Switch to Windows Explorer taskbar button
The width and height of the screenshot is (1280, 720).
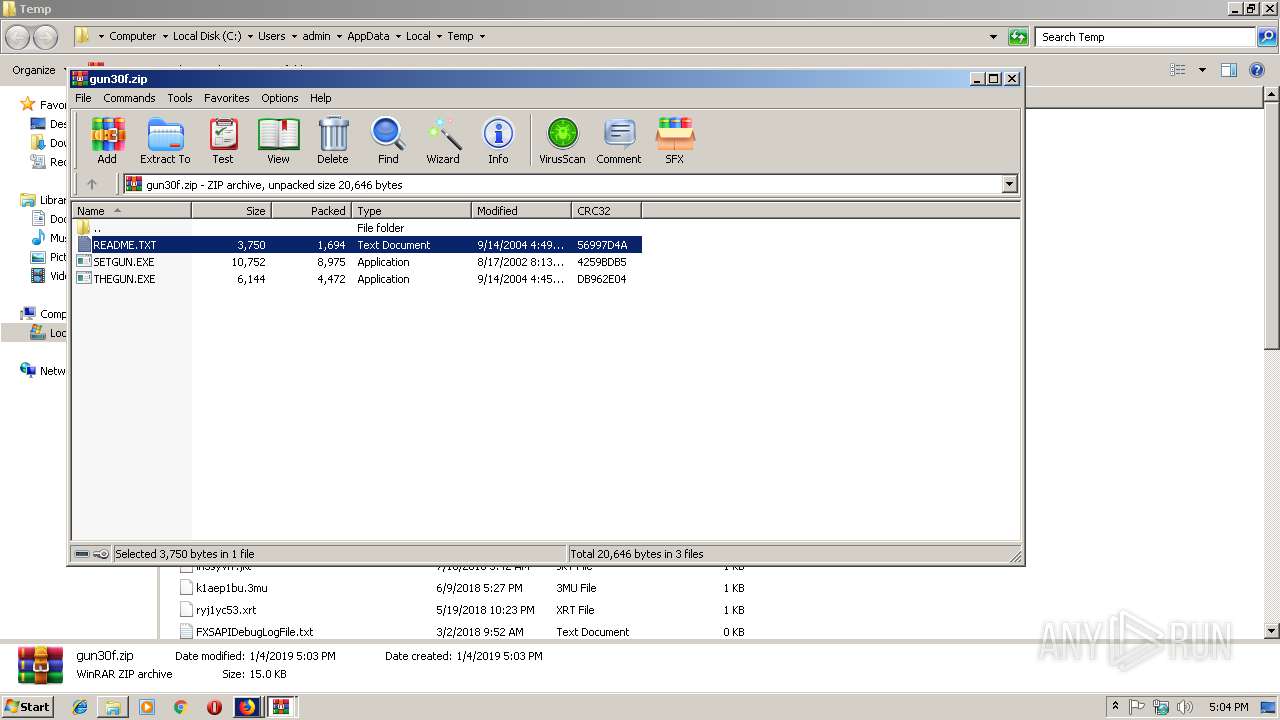113,707
